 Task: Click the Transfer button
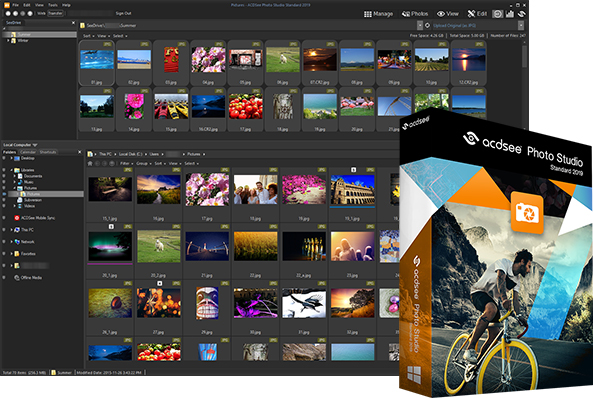(55, 13)
